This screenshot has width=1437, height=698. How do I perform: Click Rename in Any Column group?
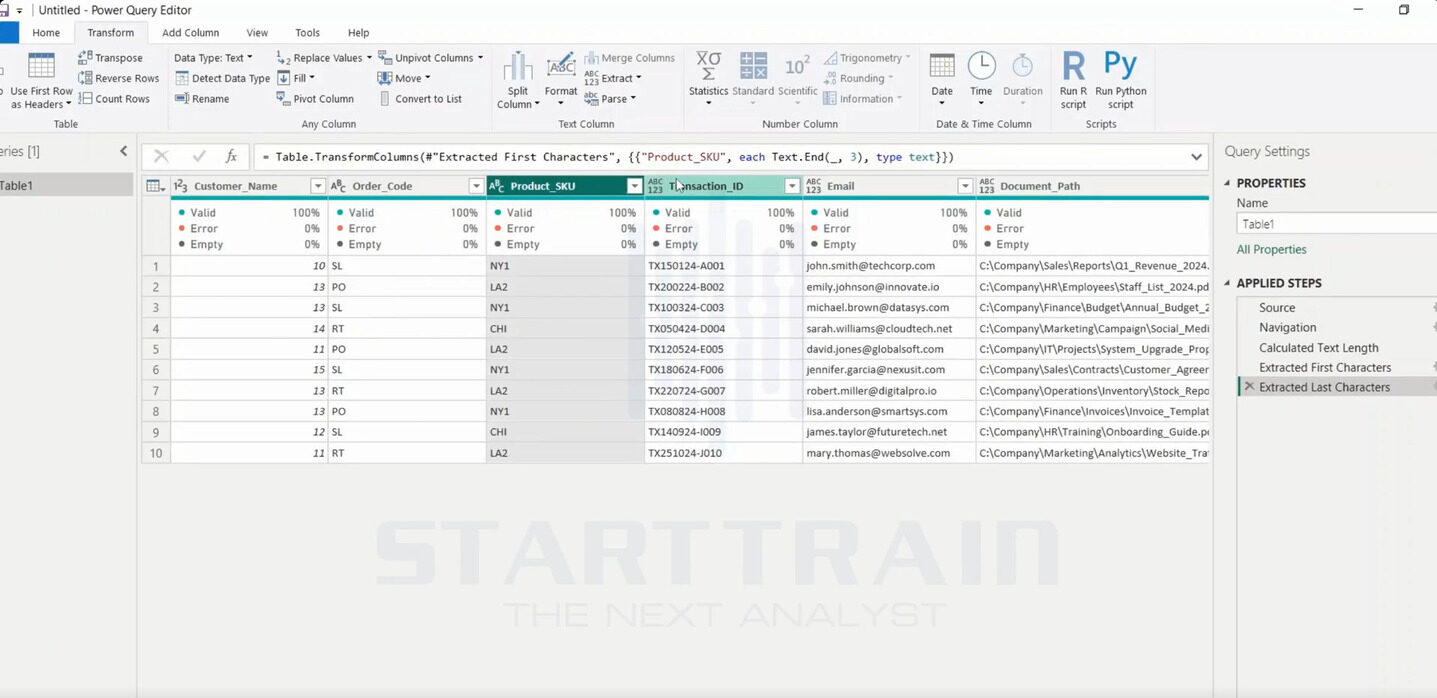pyautogui.click(x=202, y=99)
